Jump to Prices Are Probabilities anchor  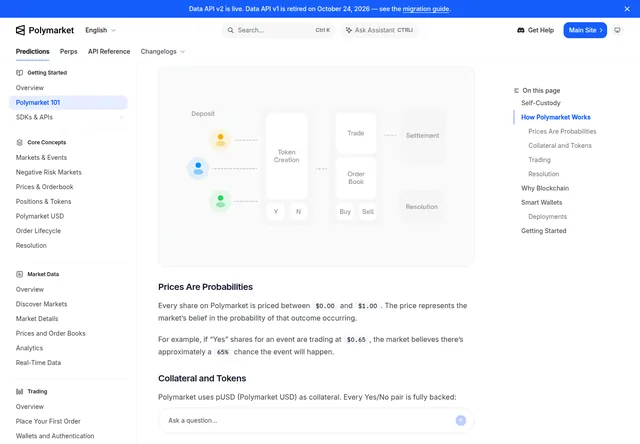pyautogui.click(x=562, y=131)
